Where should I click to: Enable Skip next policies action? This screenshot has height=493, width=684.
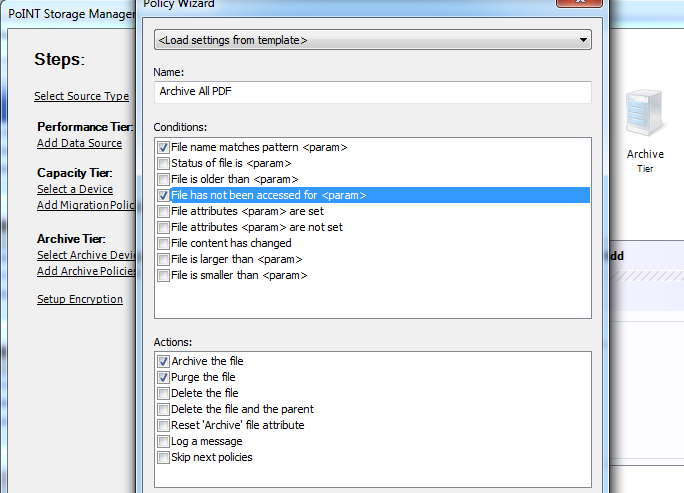point(163,457)
